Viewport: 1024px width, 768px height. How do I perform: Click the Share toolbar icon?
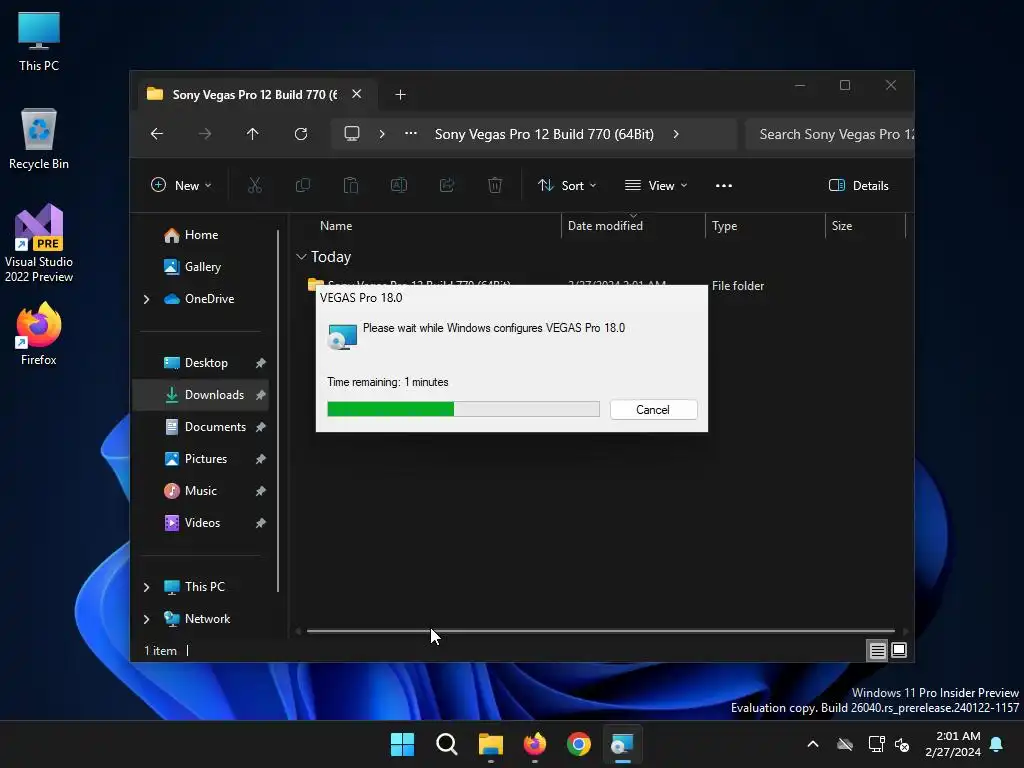pos(447,185)
